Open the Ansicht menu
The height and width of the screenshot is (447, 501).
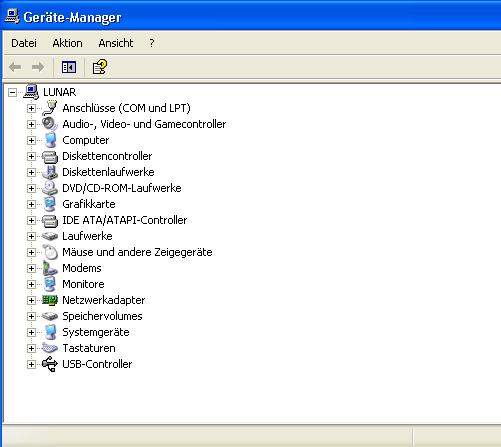[116, 43]
